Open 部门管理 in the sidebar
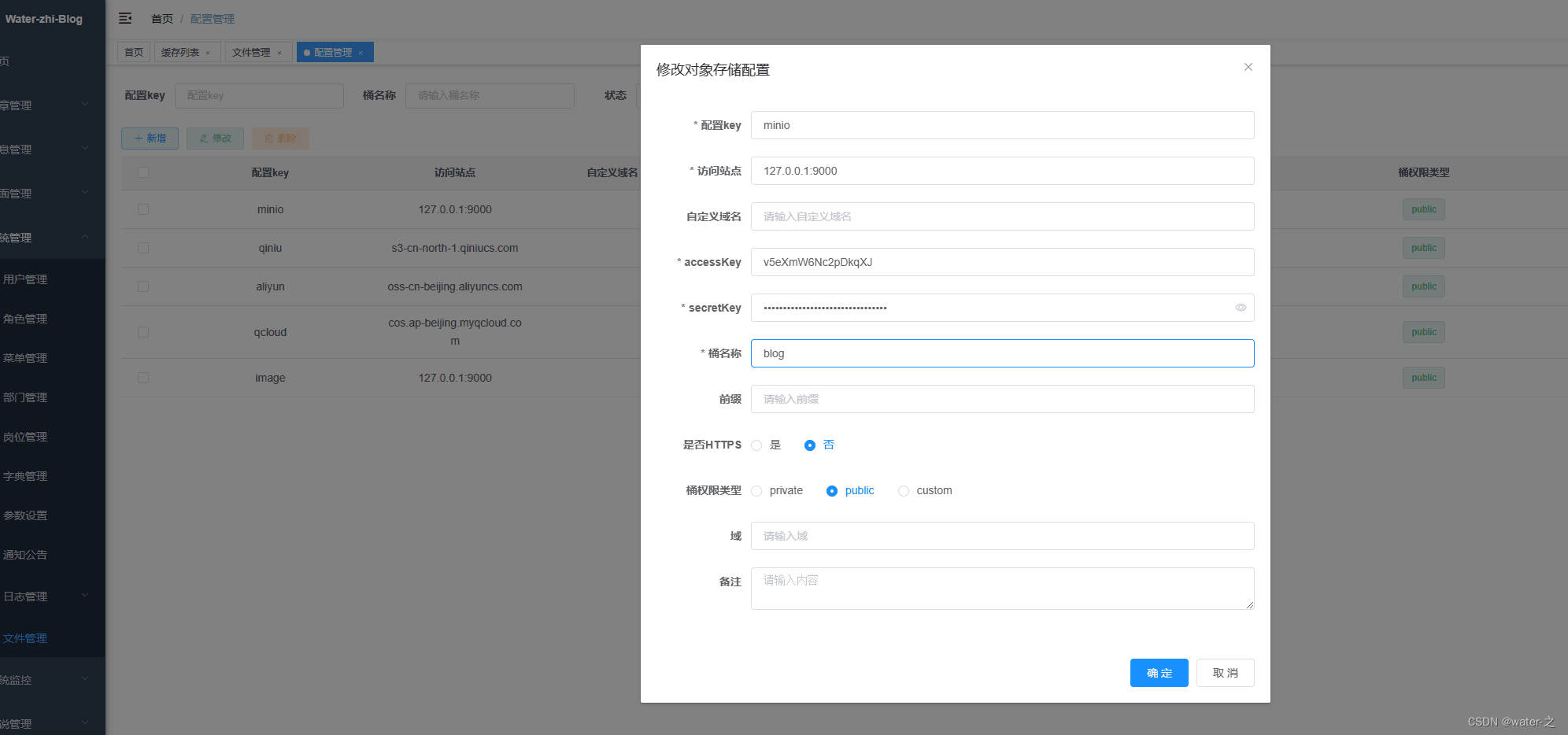The image size is (1568, 735). coord(25,397)
